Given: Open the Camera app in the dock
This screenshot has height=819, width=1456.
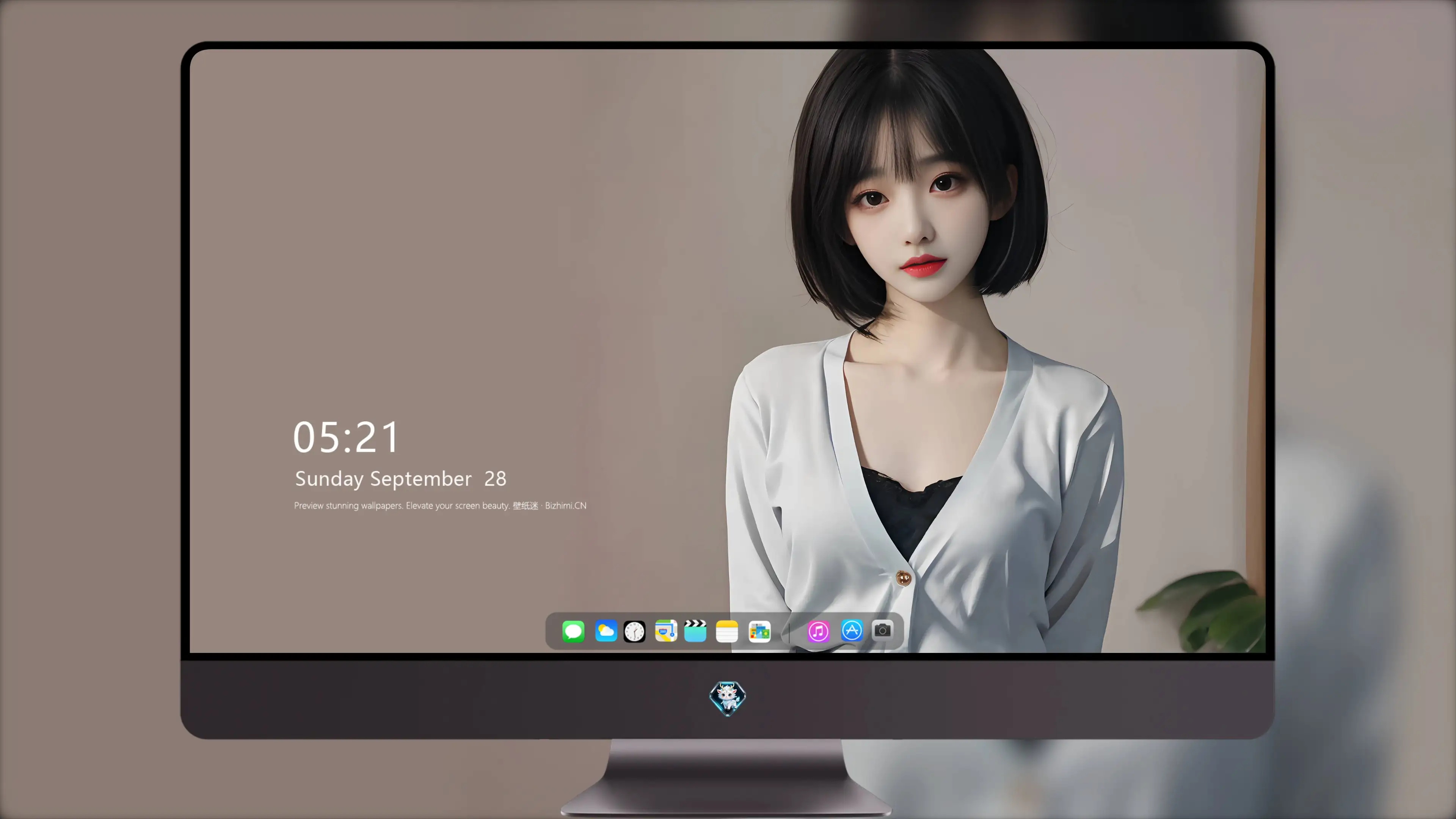Looking at the screenshot, I should tap(882, 630).
